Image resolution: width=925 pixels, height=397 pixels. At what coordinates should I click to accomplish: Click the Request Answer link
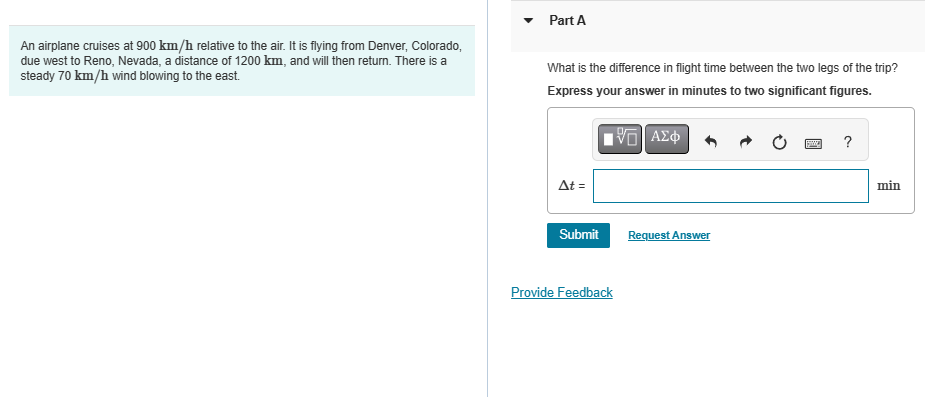click(x=669, y=235)
